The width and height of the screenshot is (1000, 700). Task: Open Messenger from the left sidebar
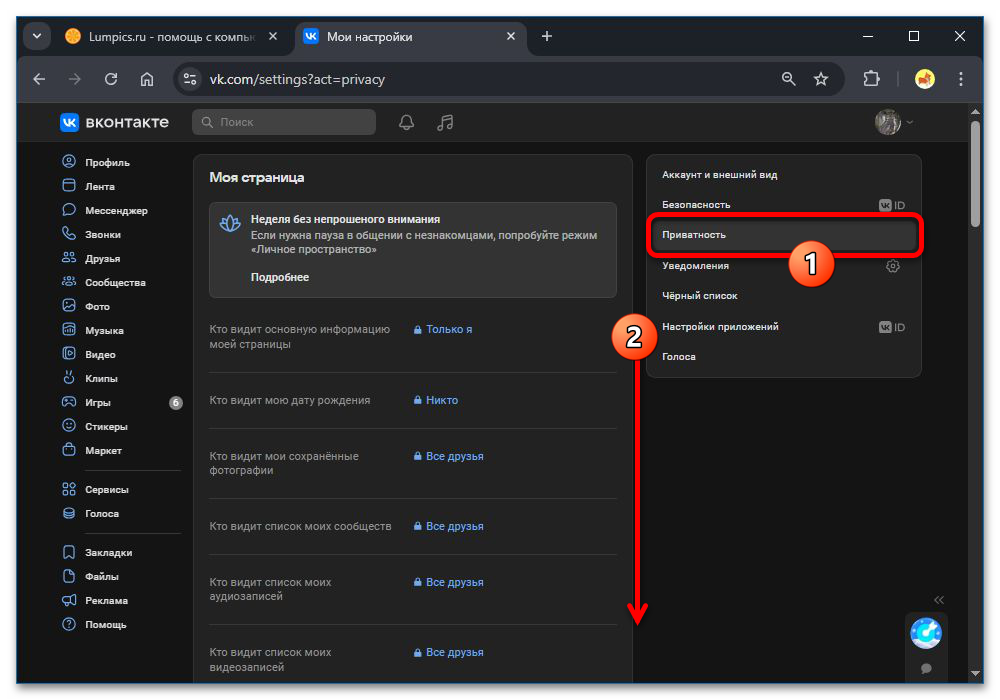point(115,210)
